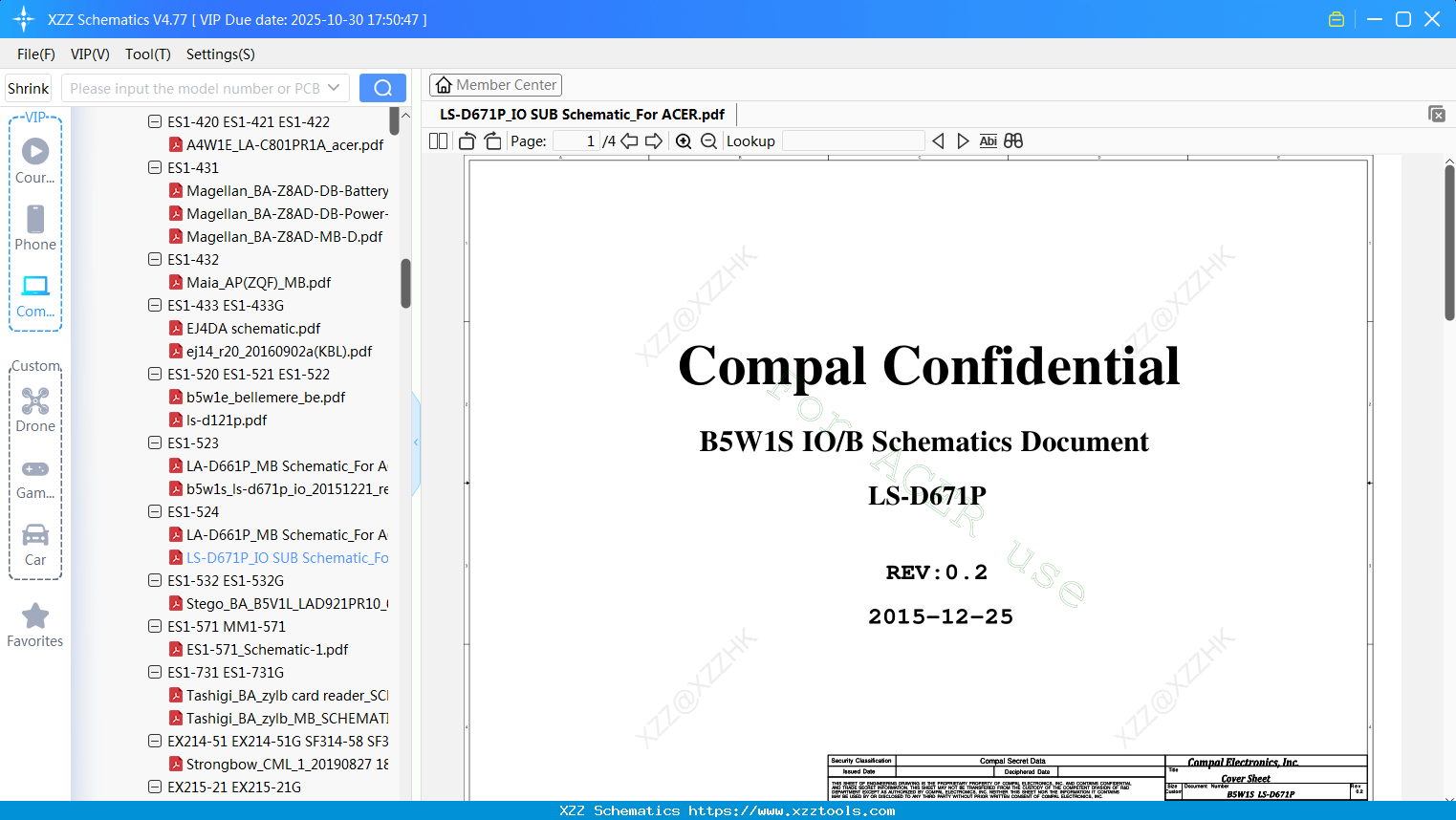Click into the Lookup text field
This screenshot has width=1456, height=820.
tap(854, 141)
